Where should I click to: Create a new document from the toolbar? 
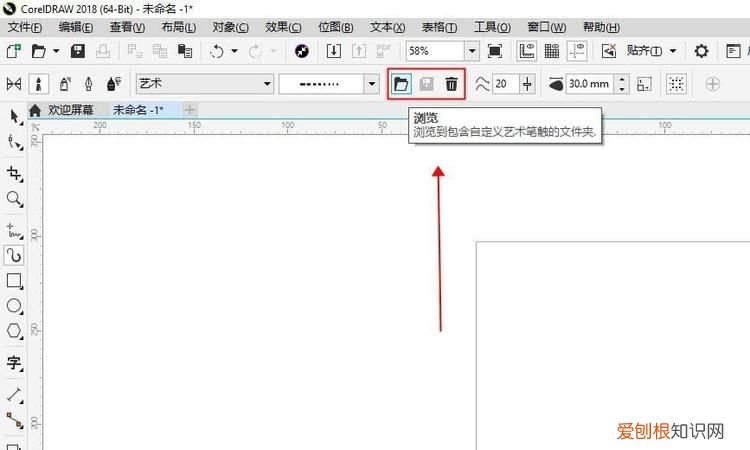tap(13, 51)
